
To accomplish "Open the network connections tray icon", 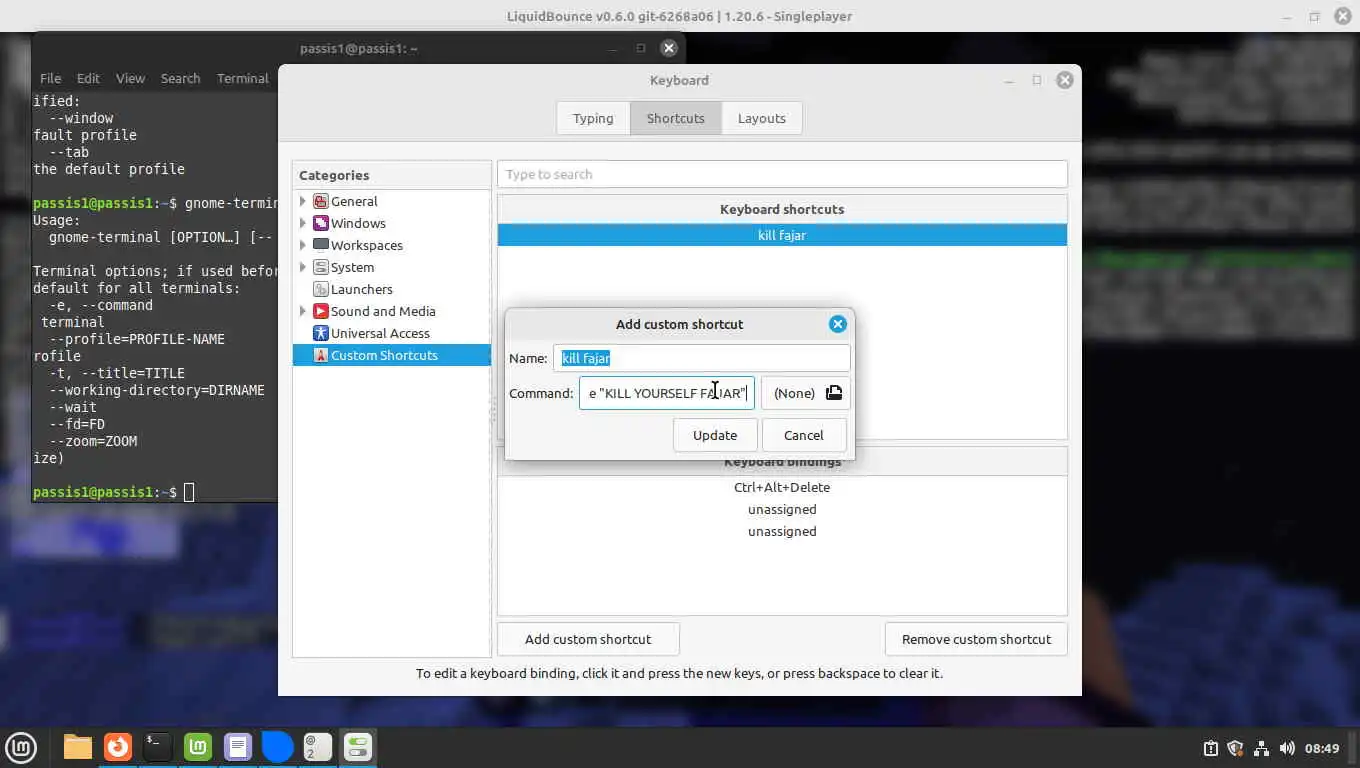I will point(1261,748).
